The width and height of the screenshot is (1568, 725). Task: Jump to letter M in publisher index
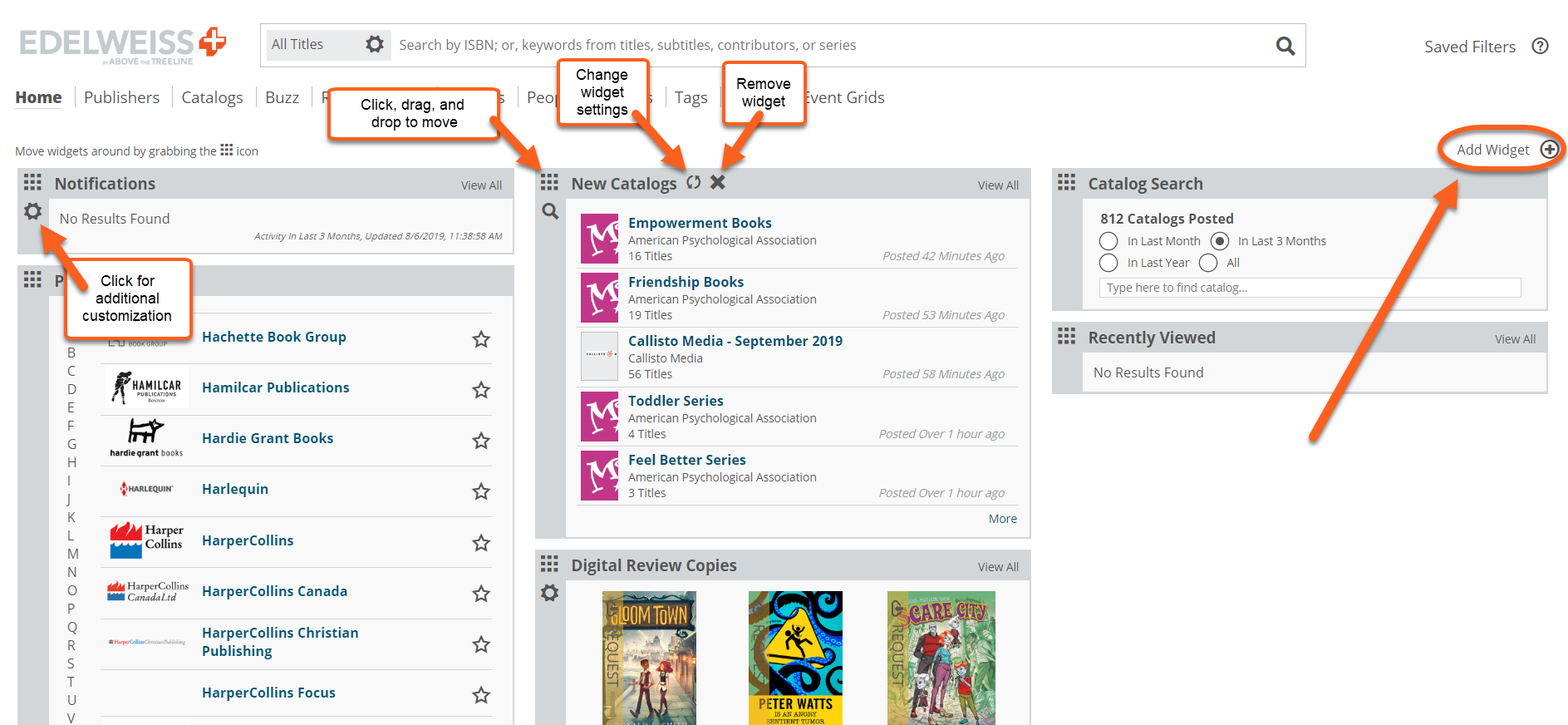point(73,554)
